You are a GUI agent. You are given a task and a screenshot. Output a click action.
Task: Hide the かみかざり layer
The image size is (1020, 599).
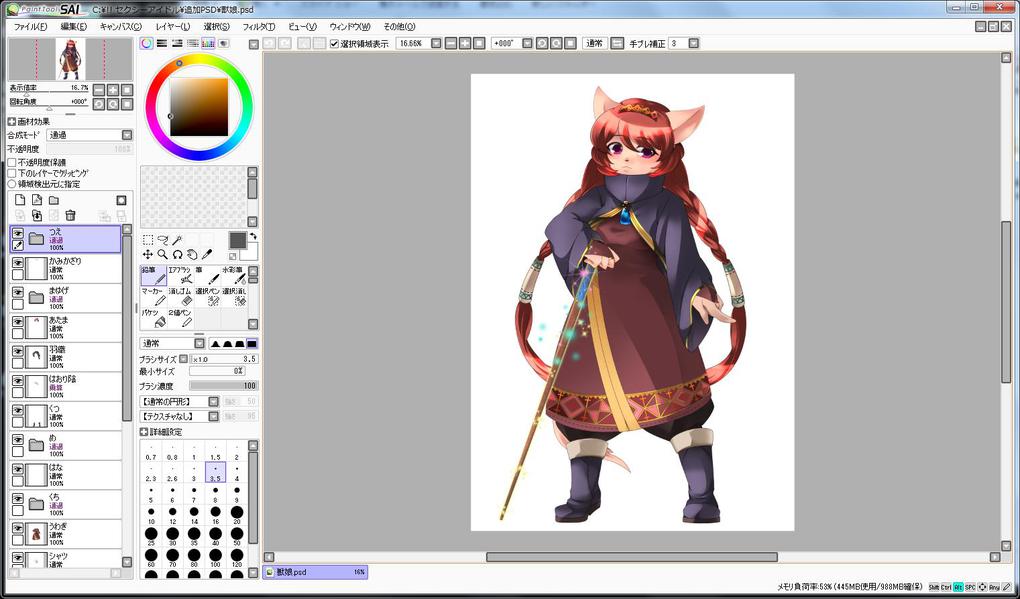(18, 263)
